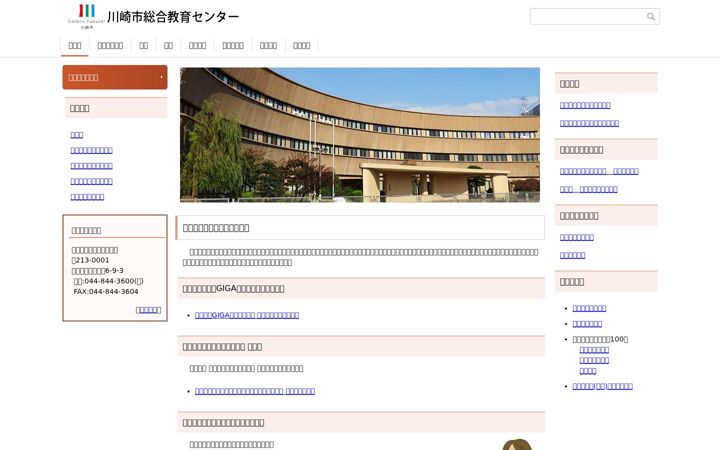Open the 川崎市総合教育センター site title
The width and height of the screenshot is (720, 450).
(173, 17)
